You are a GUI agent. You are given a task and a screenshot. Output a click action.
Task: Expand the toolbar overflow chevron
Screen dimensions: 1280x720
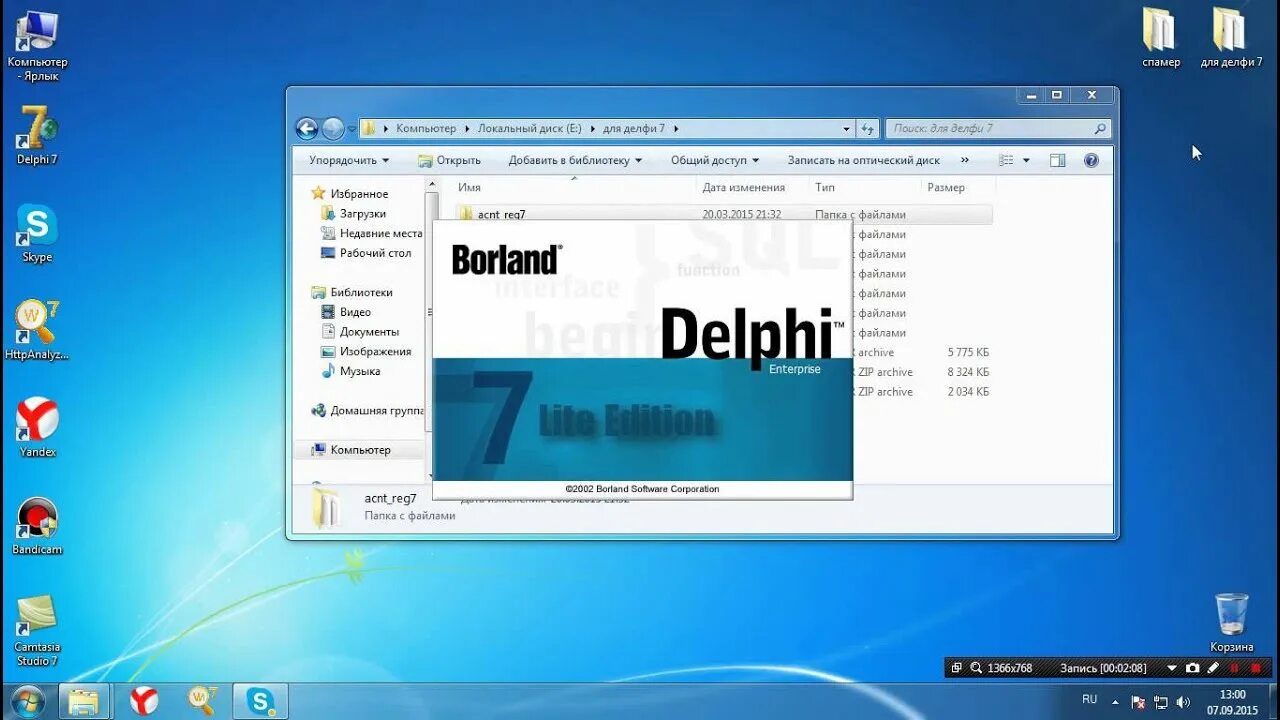(965, 160)
